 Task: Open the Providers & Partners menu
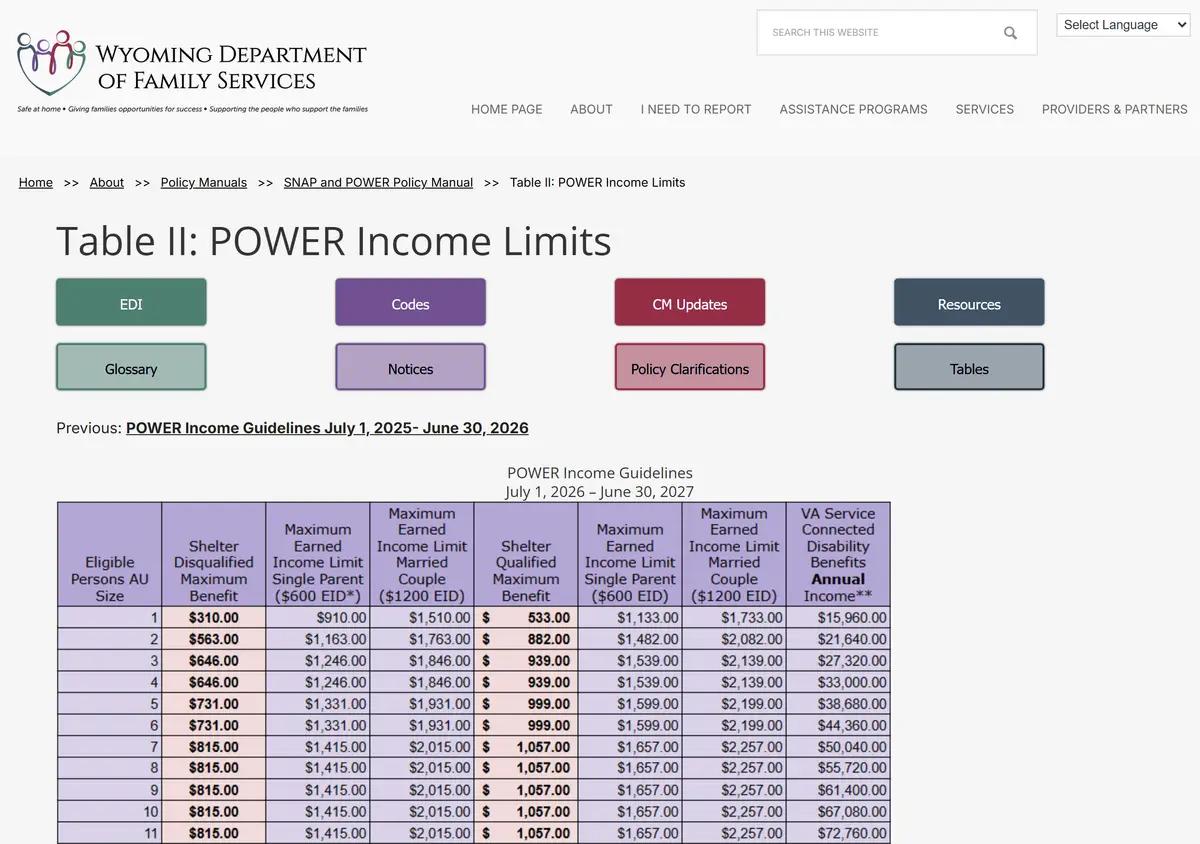(x=1114, y=109)
